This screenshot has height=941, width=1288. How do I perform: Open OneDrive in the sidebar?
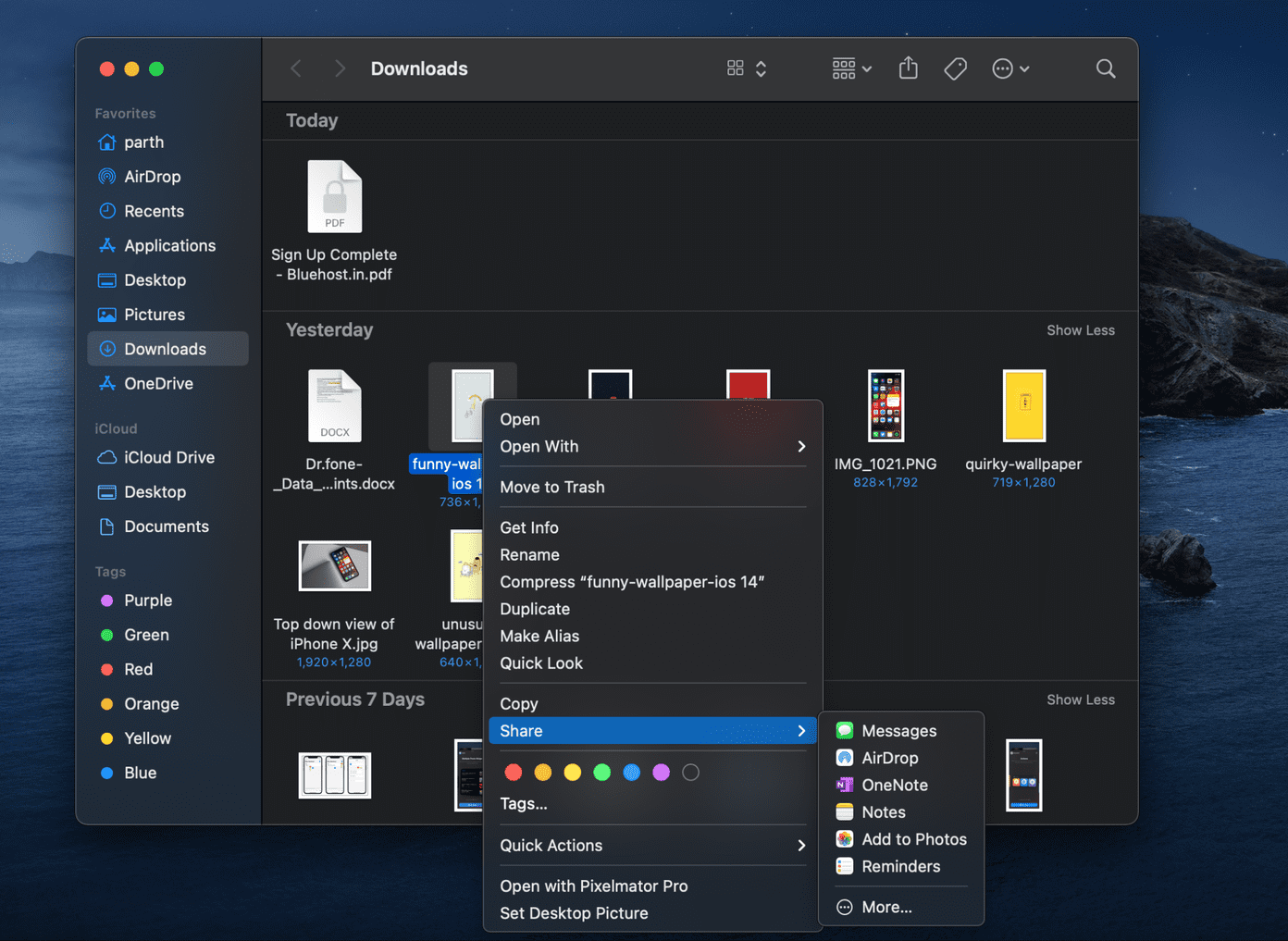(x=167, y=383)
